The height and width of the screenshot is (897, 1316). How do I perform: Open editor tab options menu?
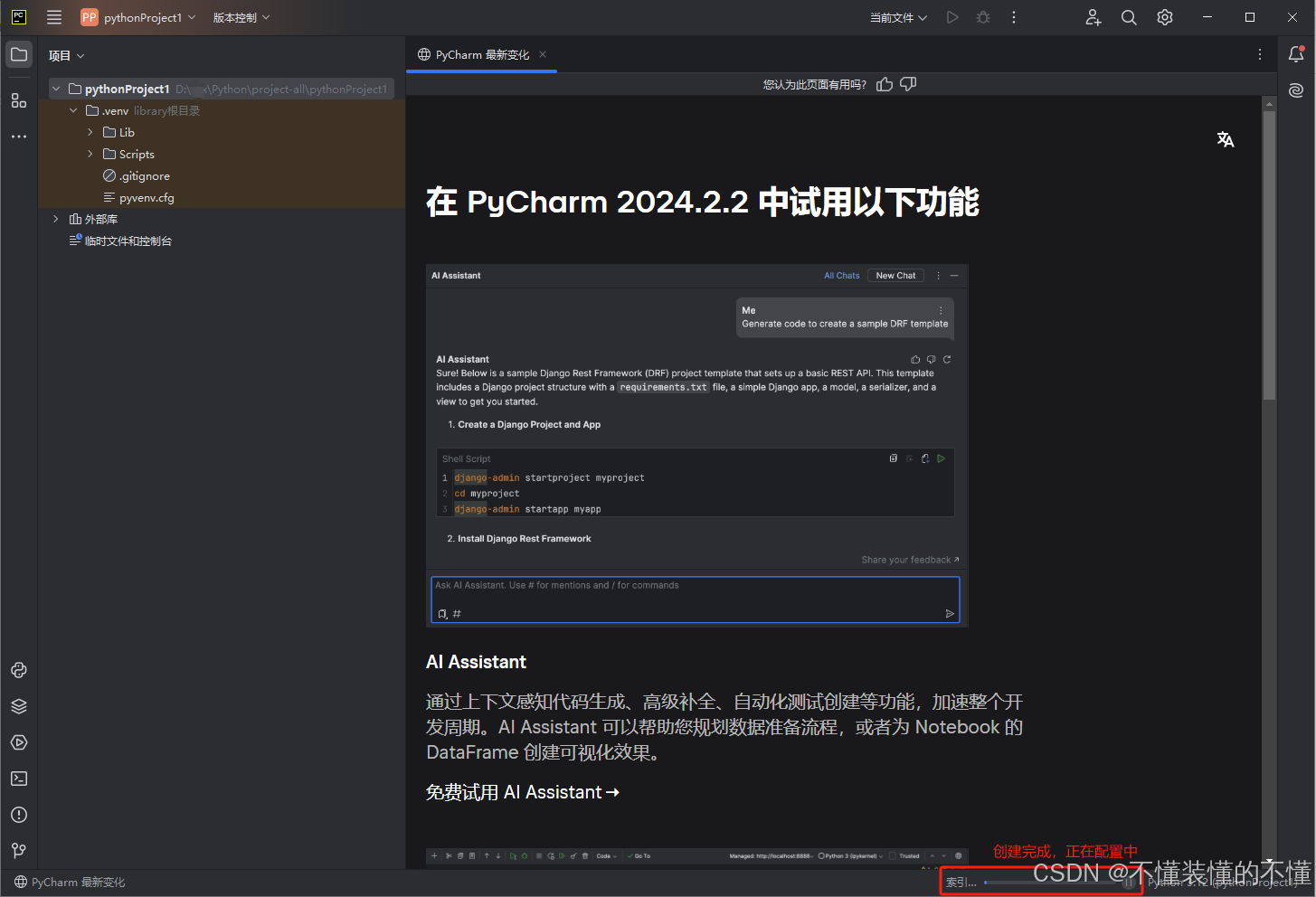pos(1260,54)
